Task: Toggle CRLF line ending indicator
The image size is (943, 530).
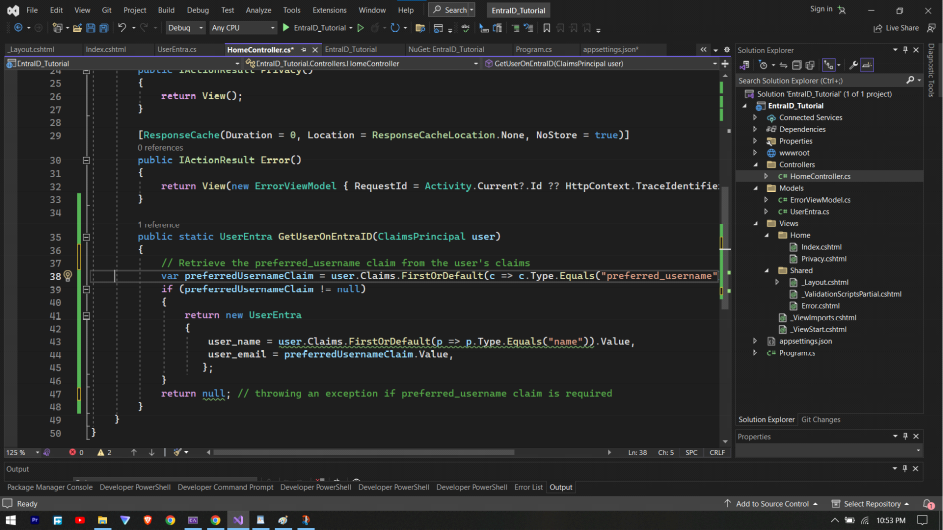Action: point(716,452)
